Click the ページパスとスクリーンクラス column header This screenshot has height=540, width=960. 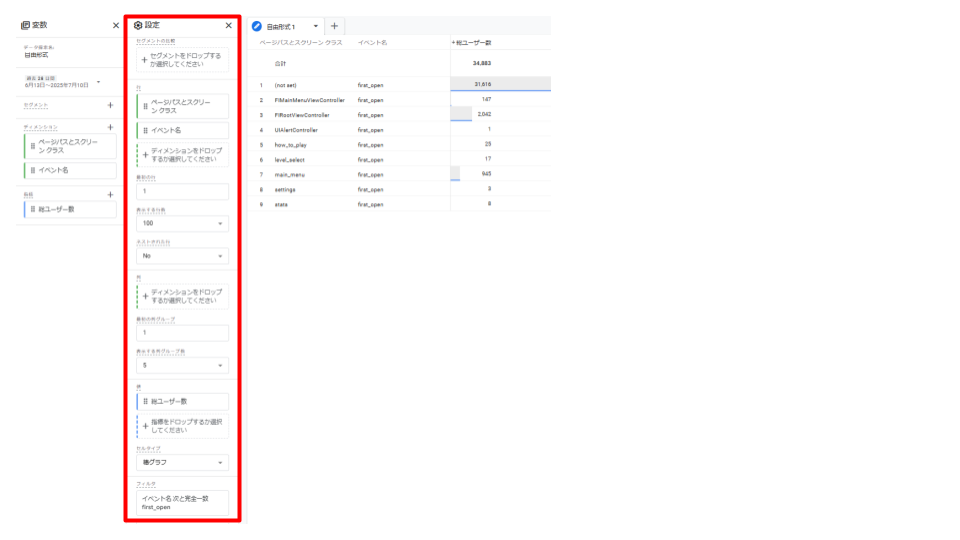(x=301, y=43)
